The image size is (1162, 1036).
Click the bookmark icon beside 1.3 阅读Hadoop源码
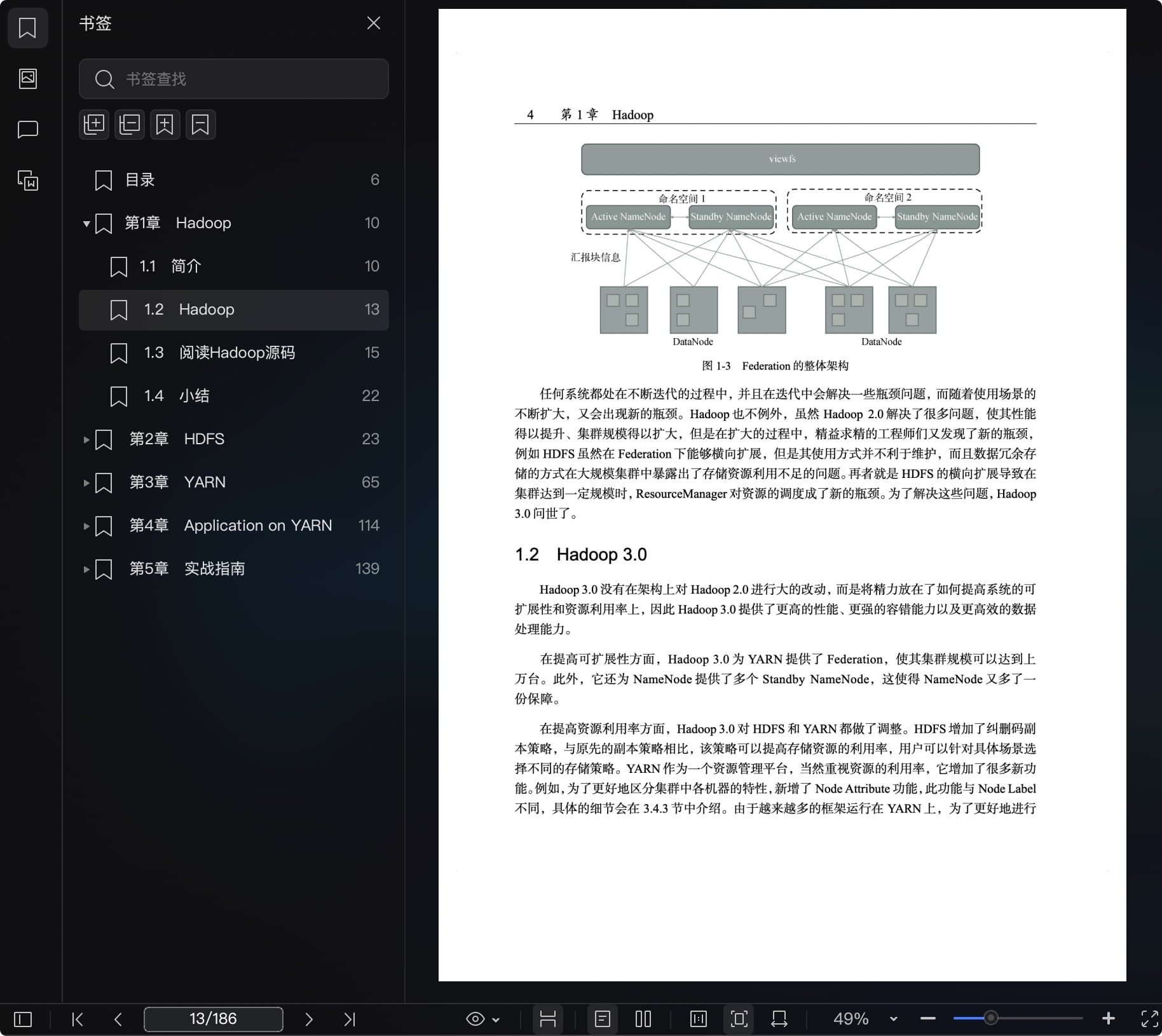coord(119,353)
